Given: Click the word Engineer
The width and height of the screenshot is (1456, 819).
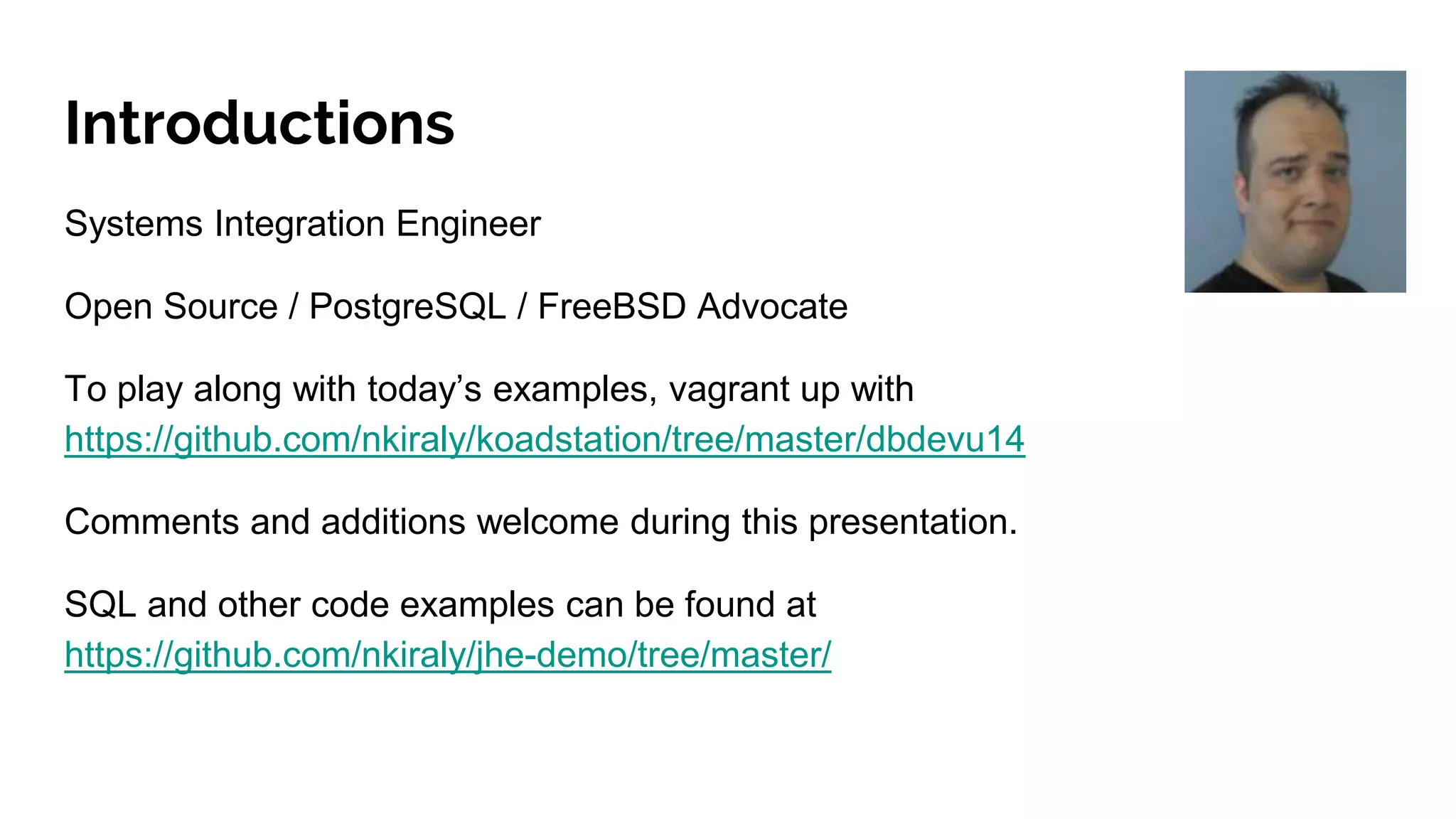Looking at the screenshot, I should point(469,224).
